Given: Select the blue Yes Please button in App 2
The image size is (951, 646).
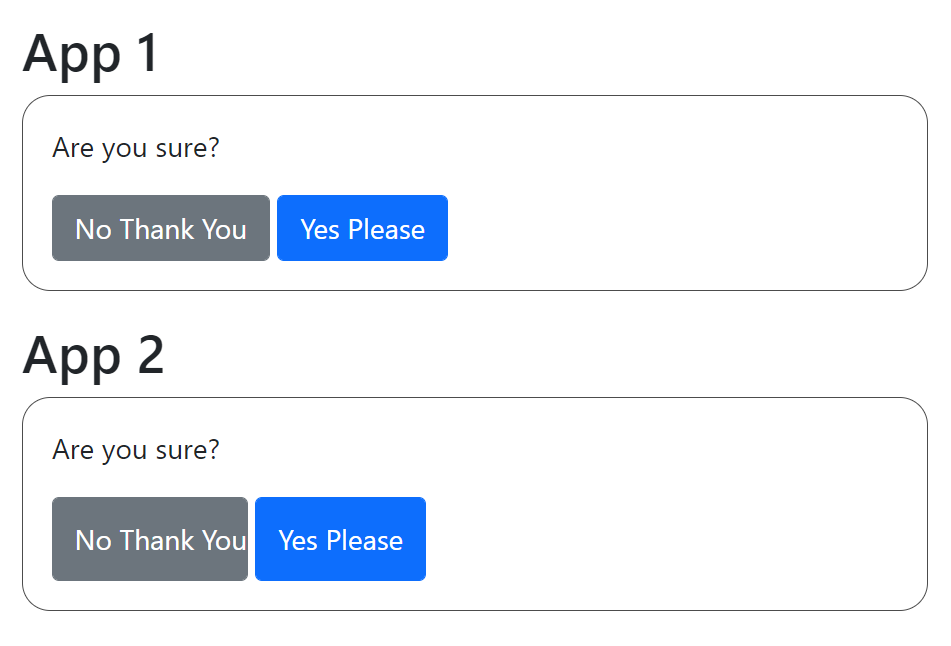Looking at the screenshot, I should [x=340, y=539].
